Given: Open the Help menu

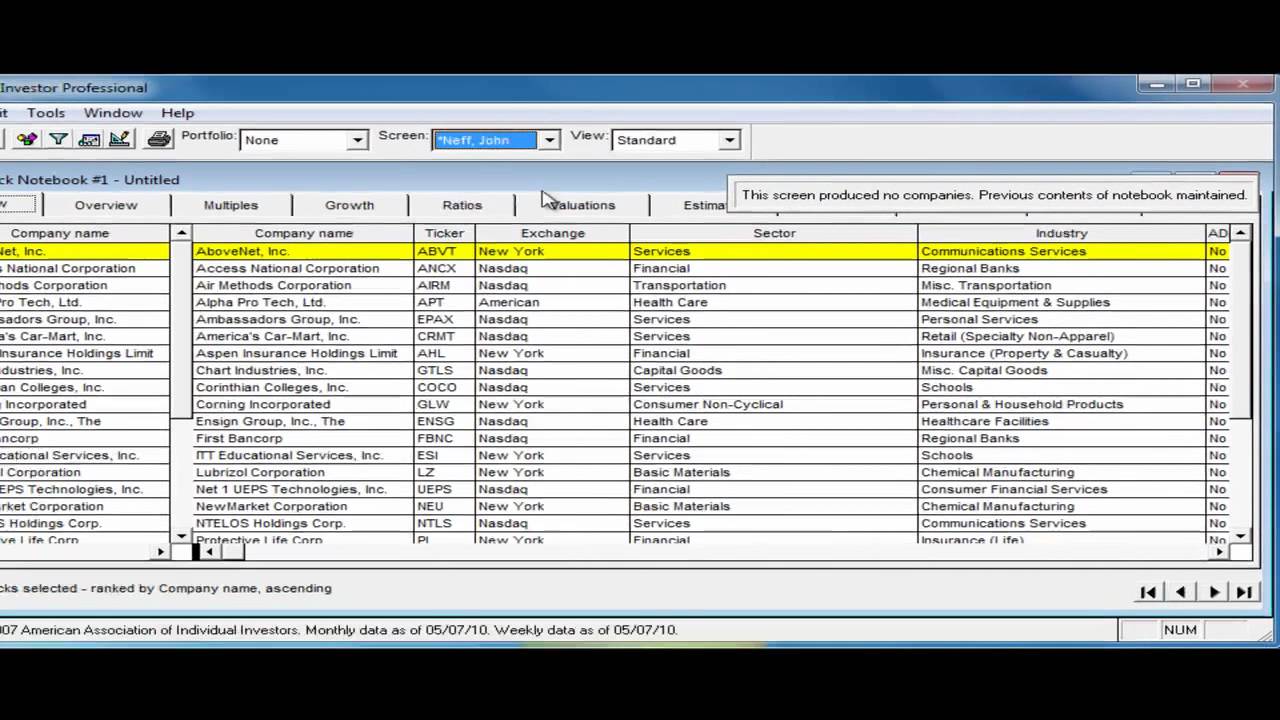Looking at the screenshot, I should (177, 113).
